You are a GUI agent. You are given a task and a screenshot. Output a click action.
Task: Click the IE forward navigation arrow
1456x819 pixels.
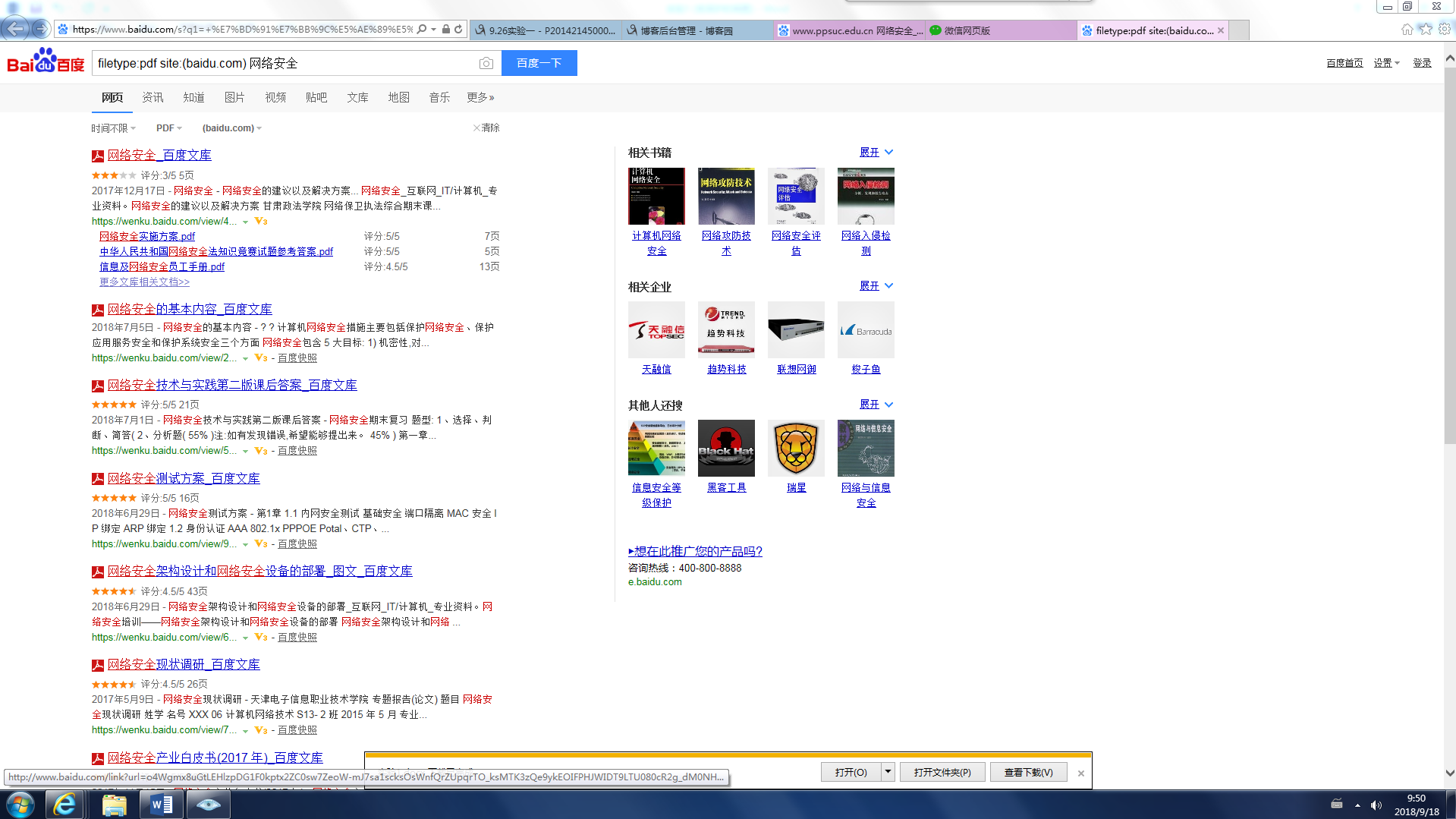point(41,29)
